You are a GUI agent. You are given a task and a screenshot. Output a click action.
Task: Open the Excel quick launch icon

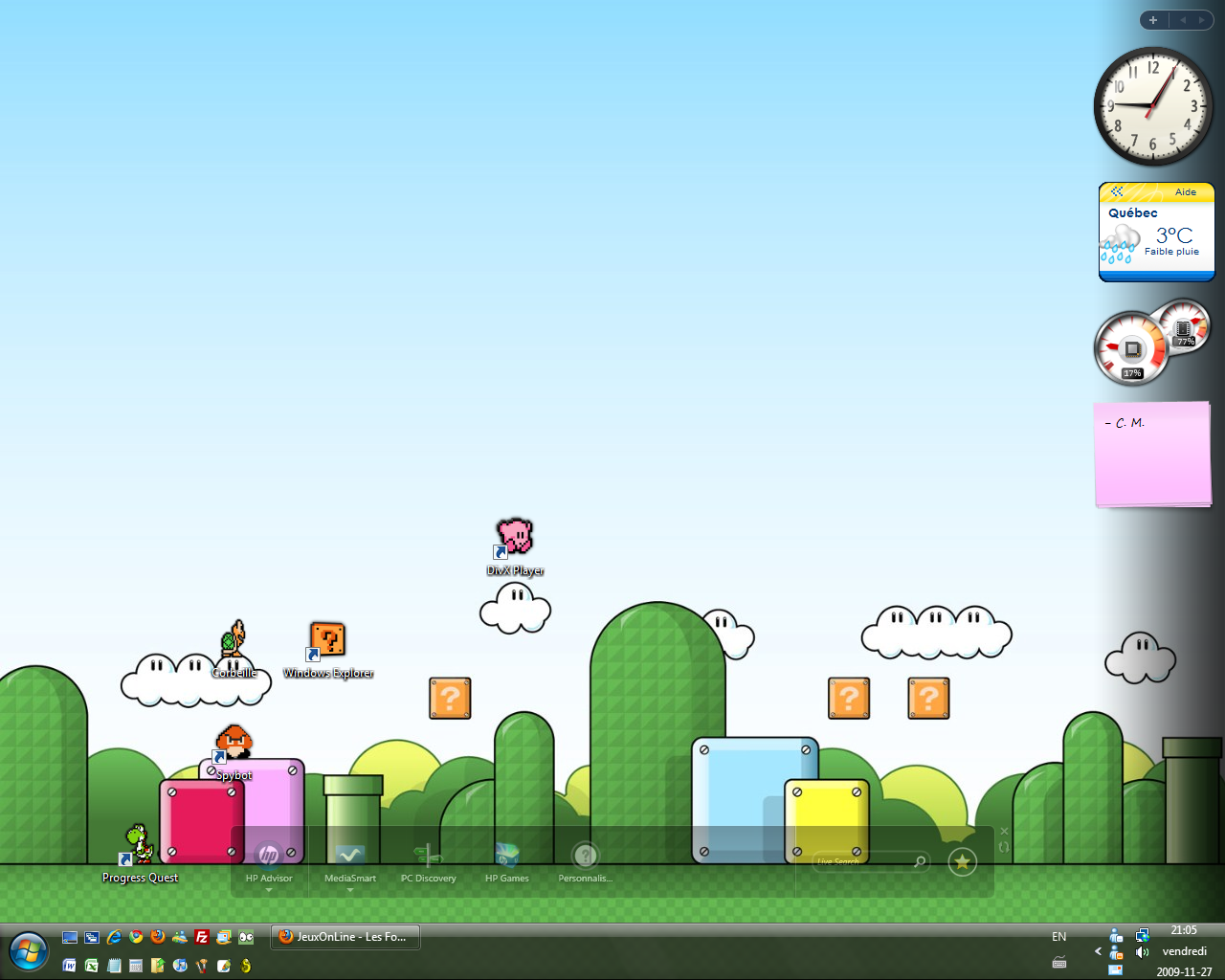pyautogui.click(x=92, y=966)
